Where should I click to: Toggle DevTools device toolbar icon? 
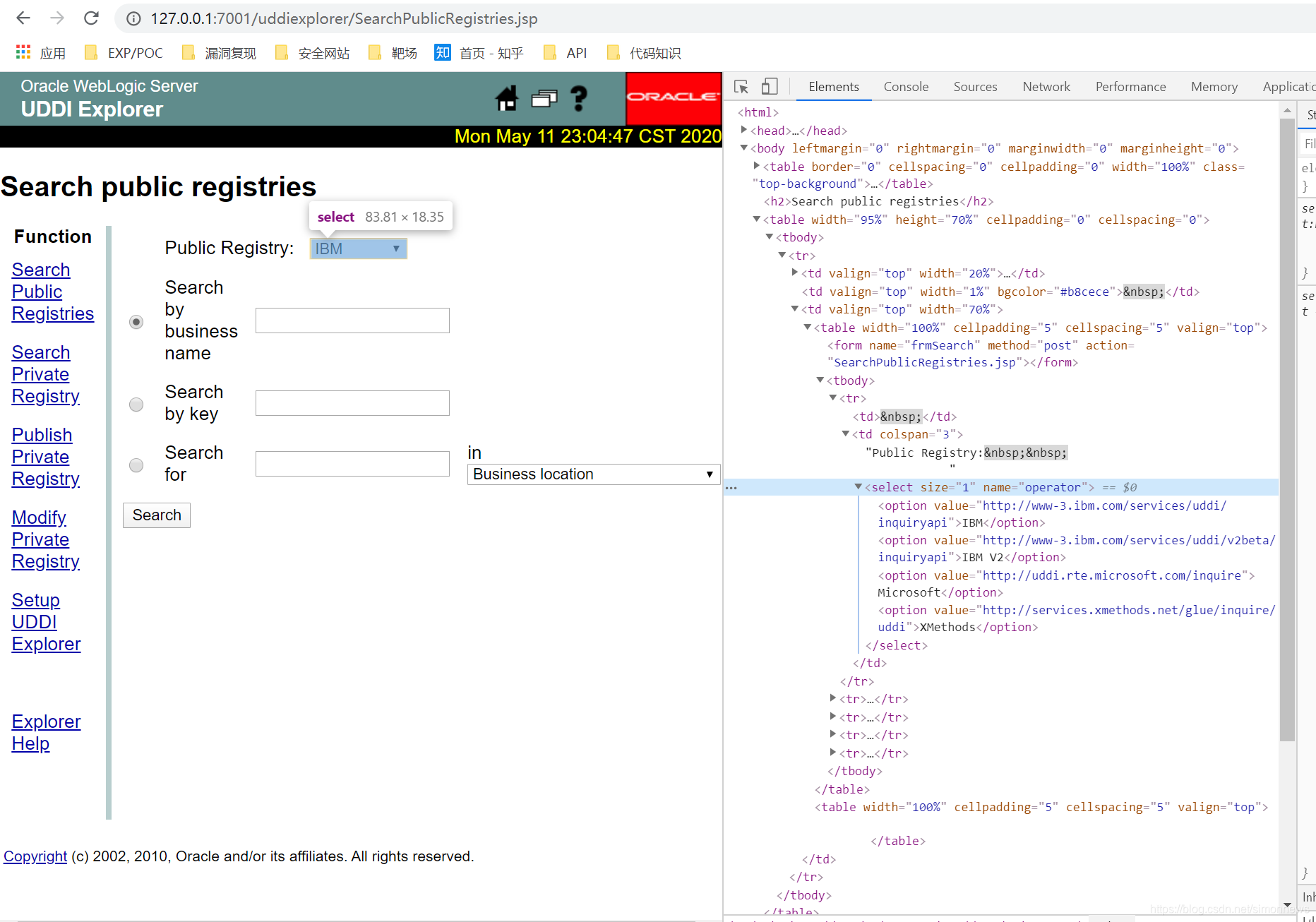point(770,87)
